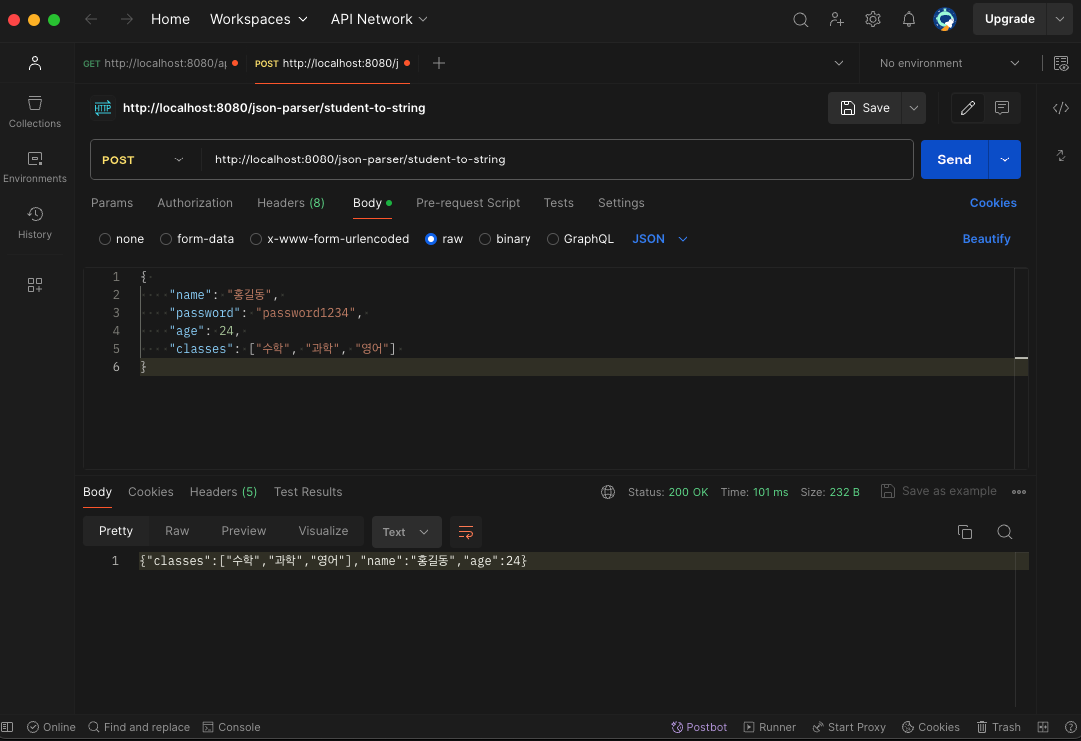Open the help icon in status bar
The image size is (1081, 741).
[1071, 727]
